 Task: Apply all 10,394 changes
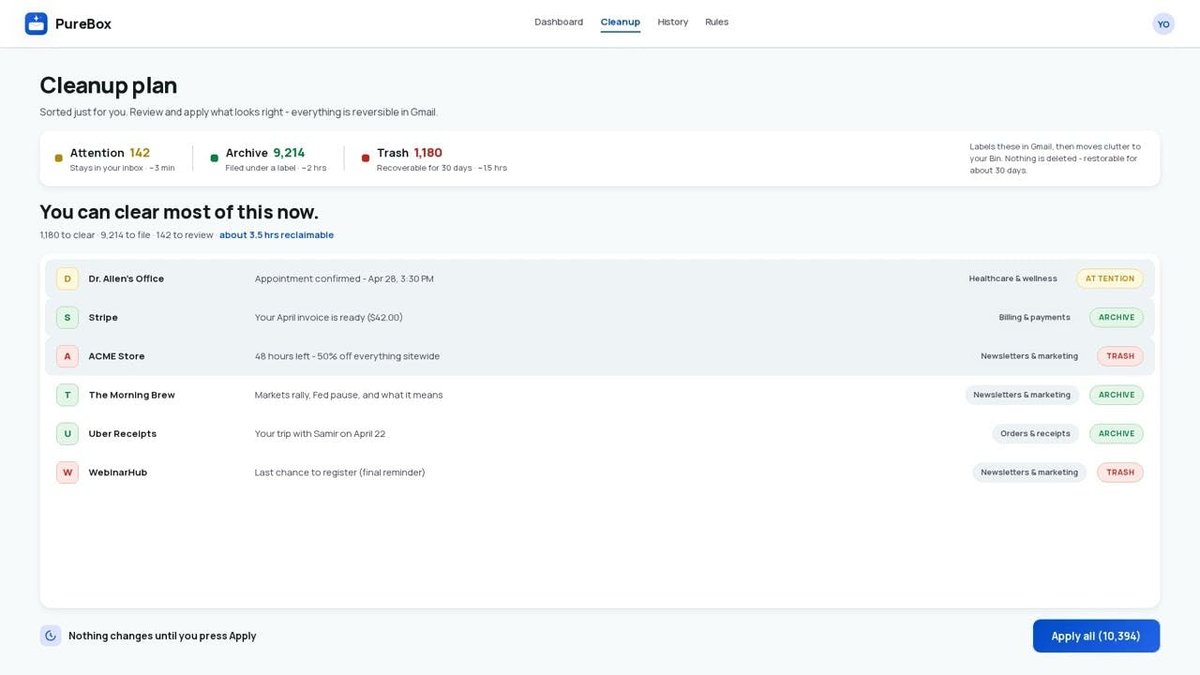coord(1096,636)
